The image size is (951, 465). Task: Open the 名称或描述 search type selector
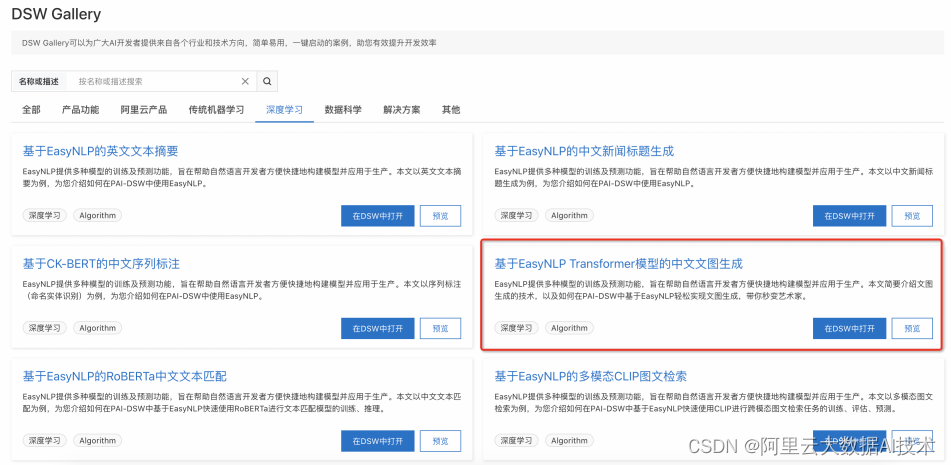[x=39, y=81]
